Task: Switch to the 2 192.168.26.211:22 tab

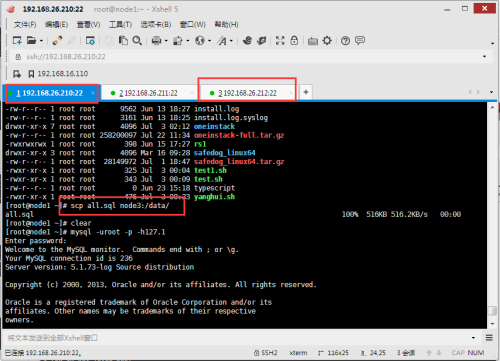Action: coord(149,93)
